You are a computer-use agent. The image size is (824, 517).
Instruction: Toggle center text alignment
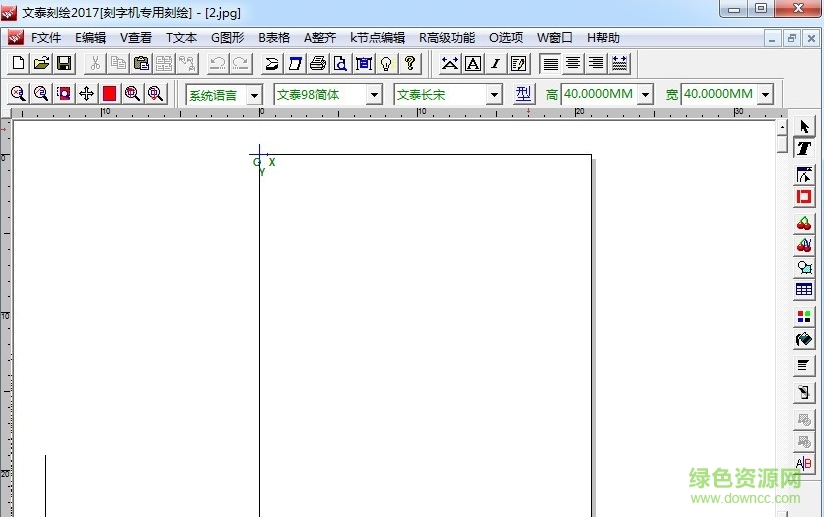(573, 64)
